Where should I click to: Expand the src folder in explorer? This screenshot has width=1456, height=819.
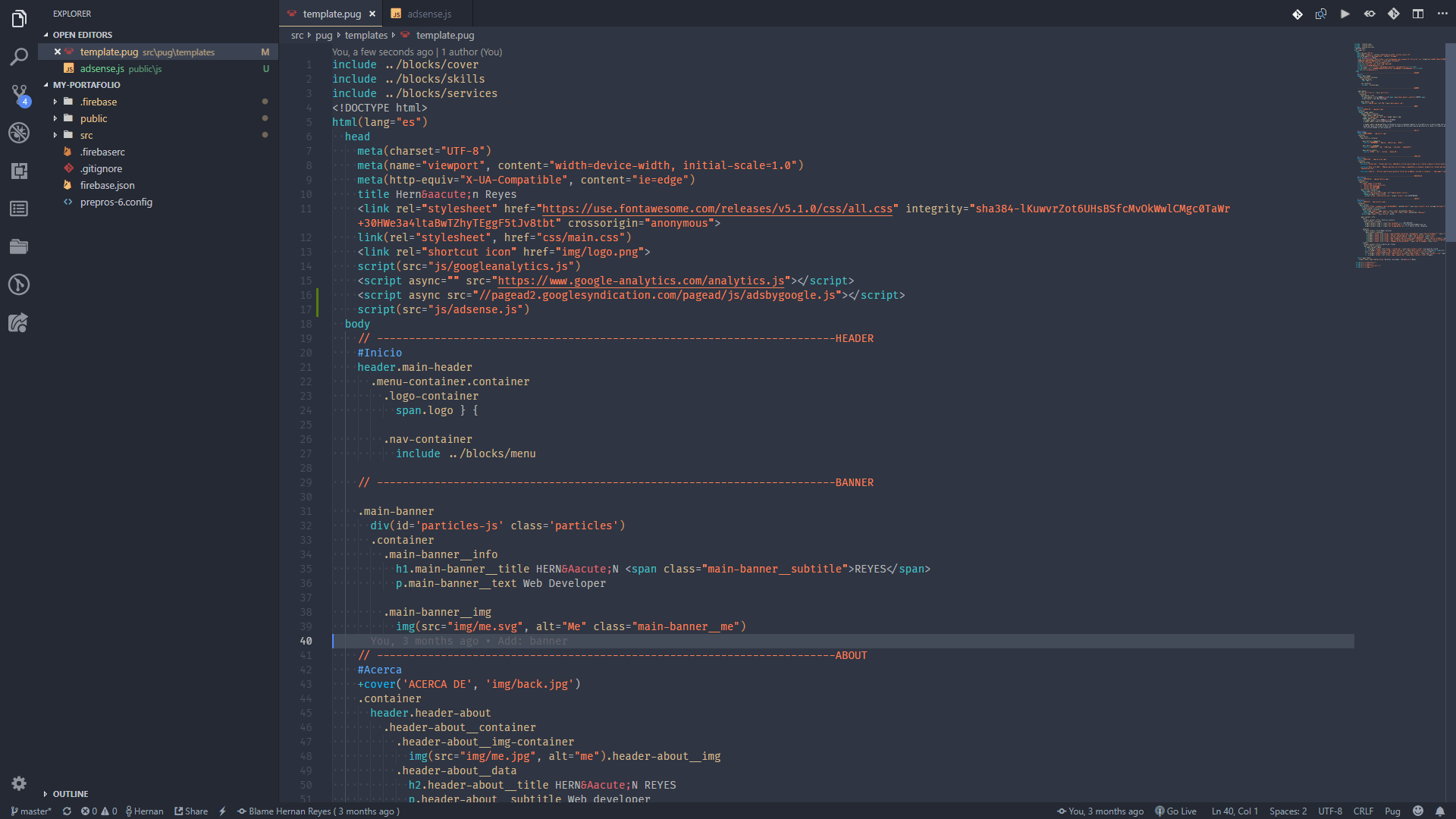click(x=86, y=135)
